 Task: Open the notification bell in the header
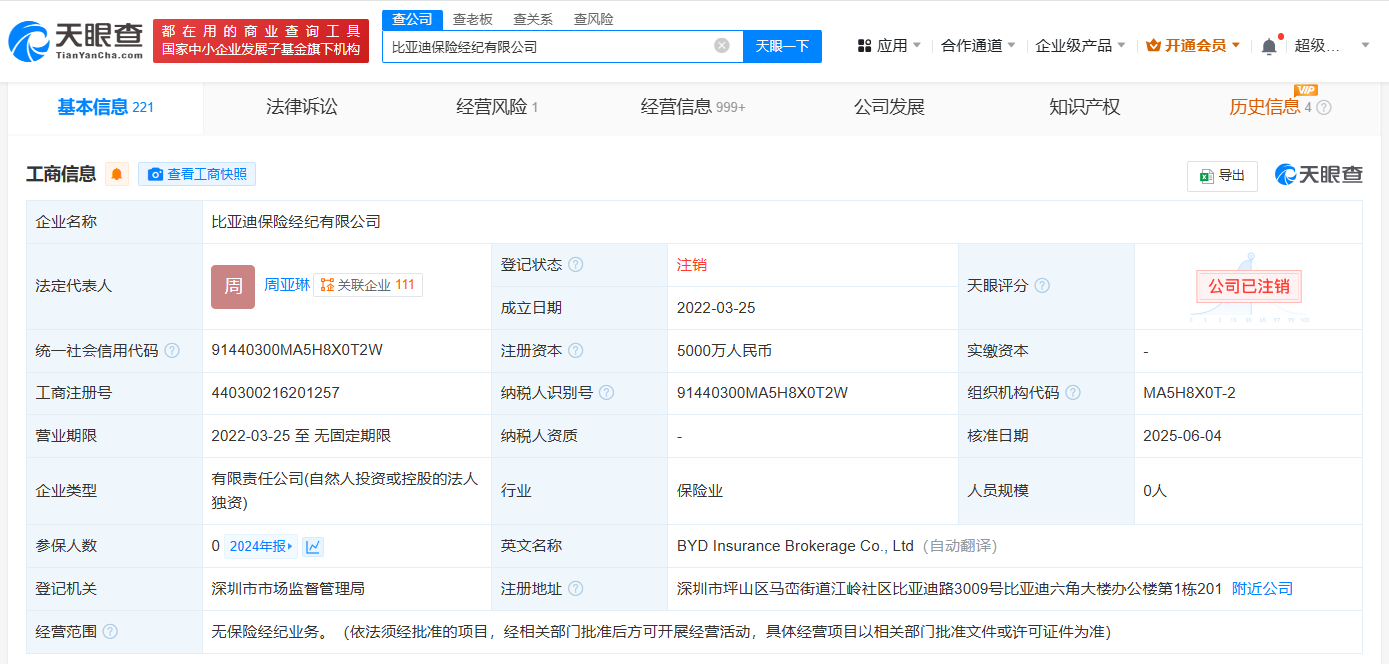tap(1269, 46)
